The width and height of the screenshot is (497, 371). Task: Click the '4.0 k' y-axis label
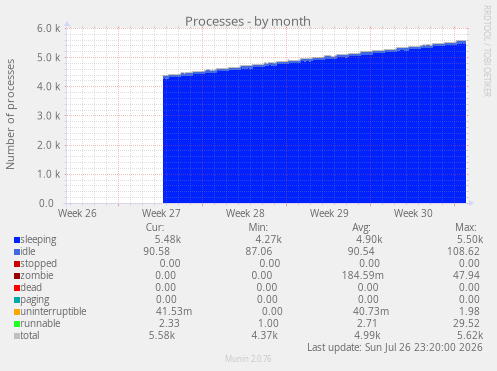(x=49, y=87)
